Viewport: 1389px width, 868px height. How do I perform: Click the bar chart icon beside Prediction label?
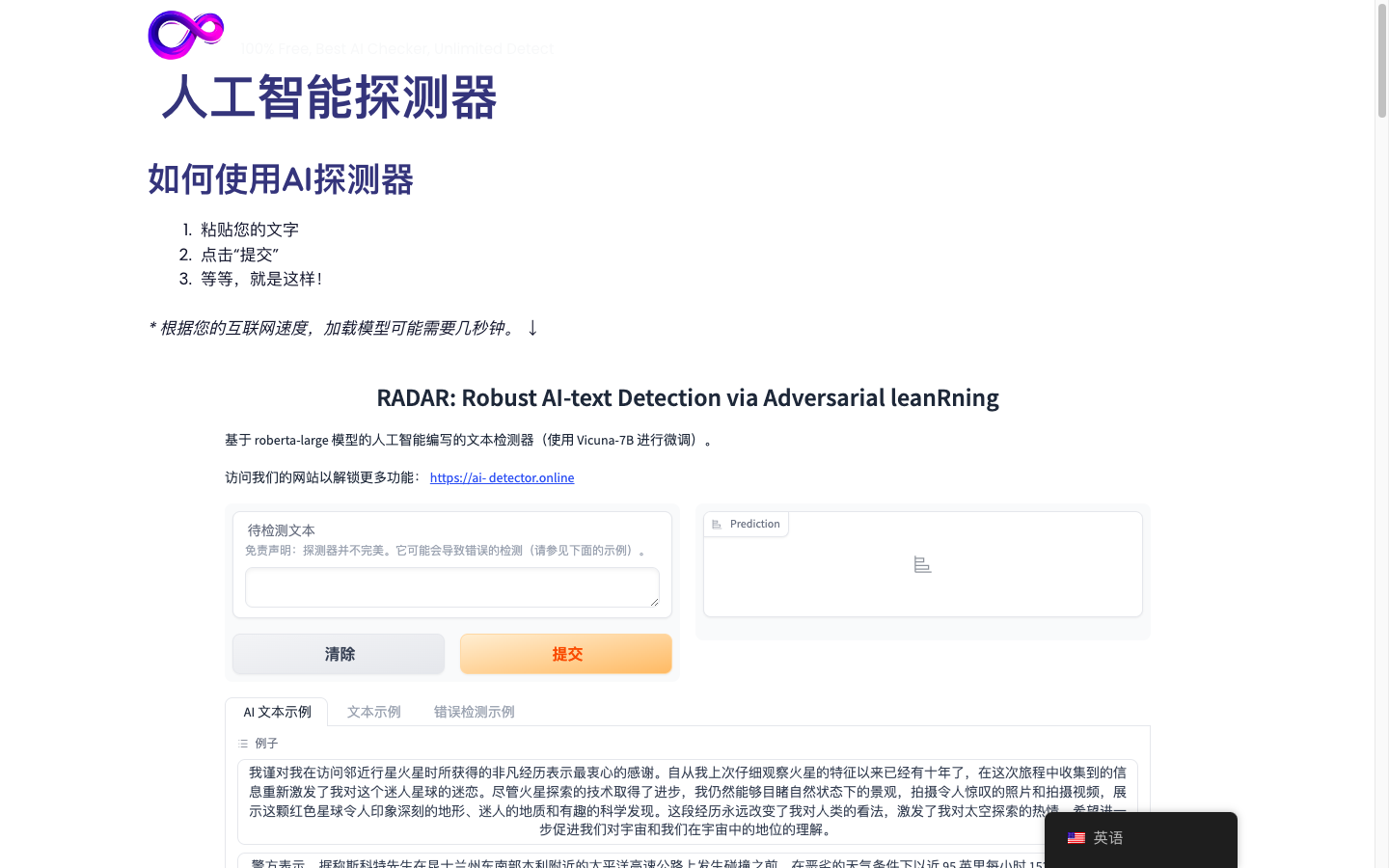tap(716, 524)
